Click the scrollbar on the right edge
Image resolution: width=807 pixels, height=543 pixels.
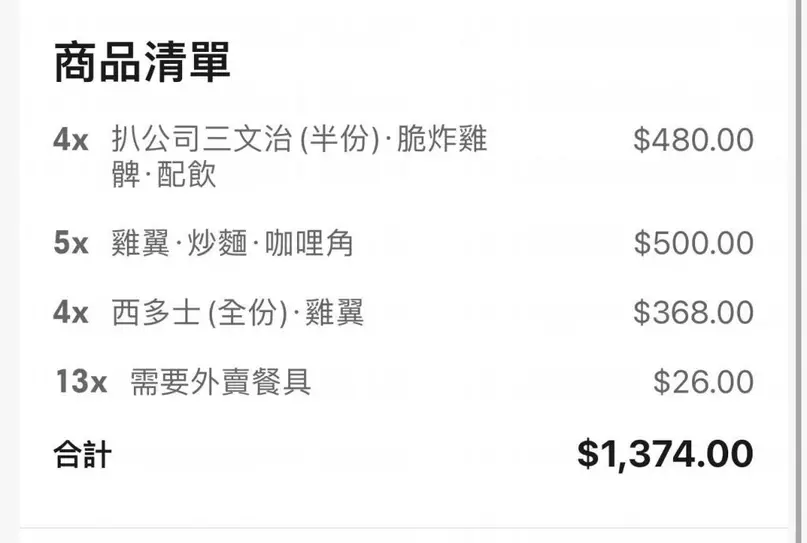pos(801,271)
